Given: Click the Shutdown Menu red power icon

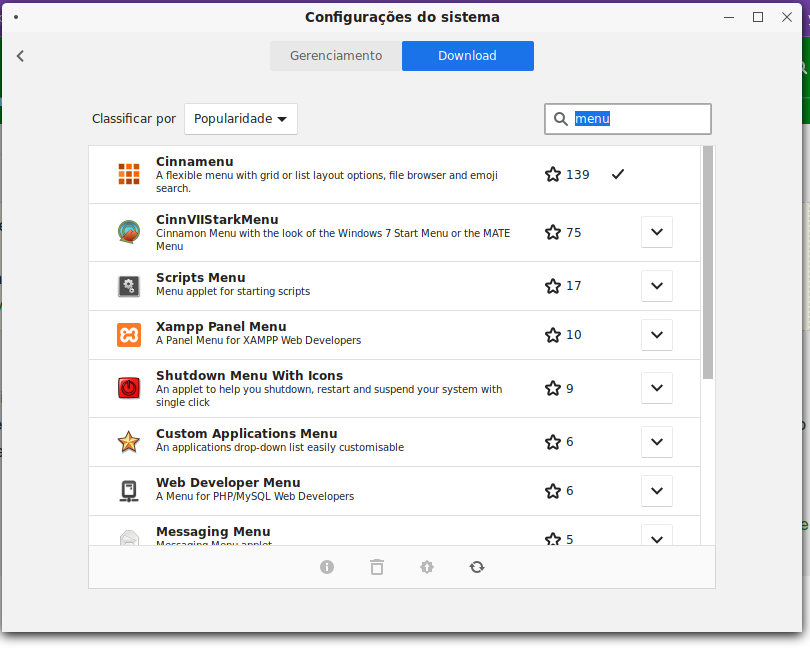Looking at the screenshot, I should 129,388.
